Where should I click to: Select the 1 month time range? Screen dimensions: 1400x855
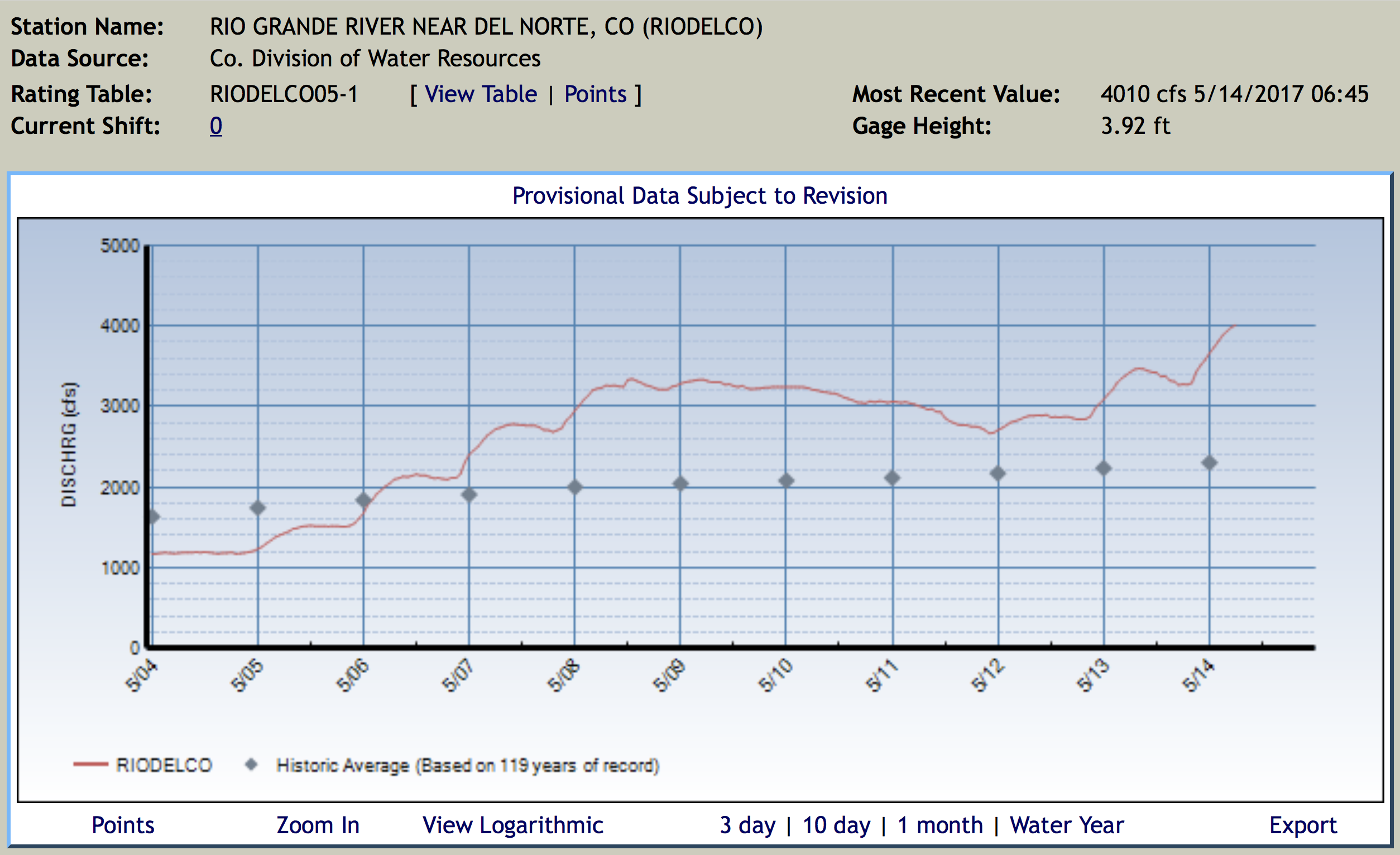coord(940,825)
